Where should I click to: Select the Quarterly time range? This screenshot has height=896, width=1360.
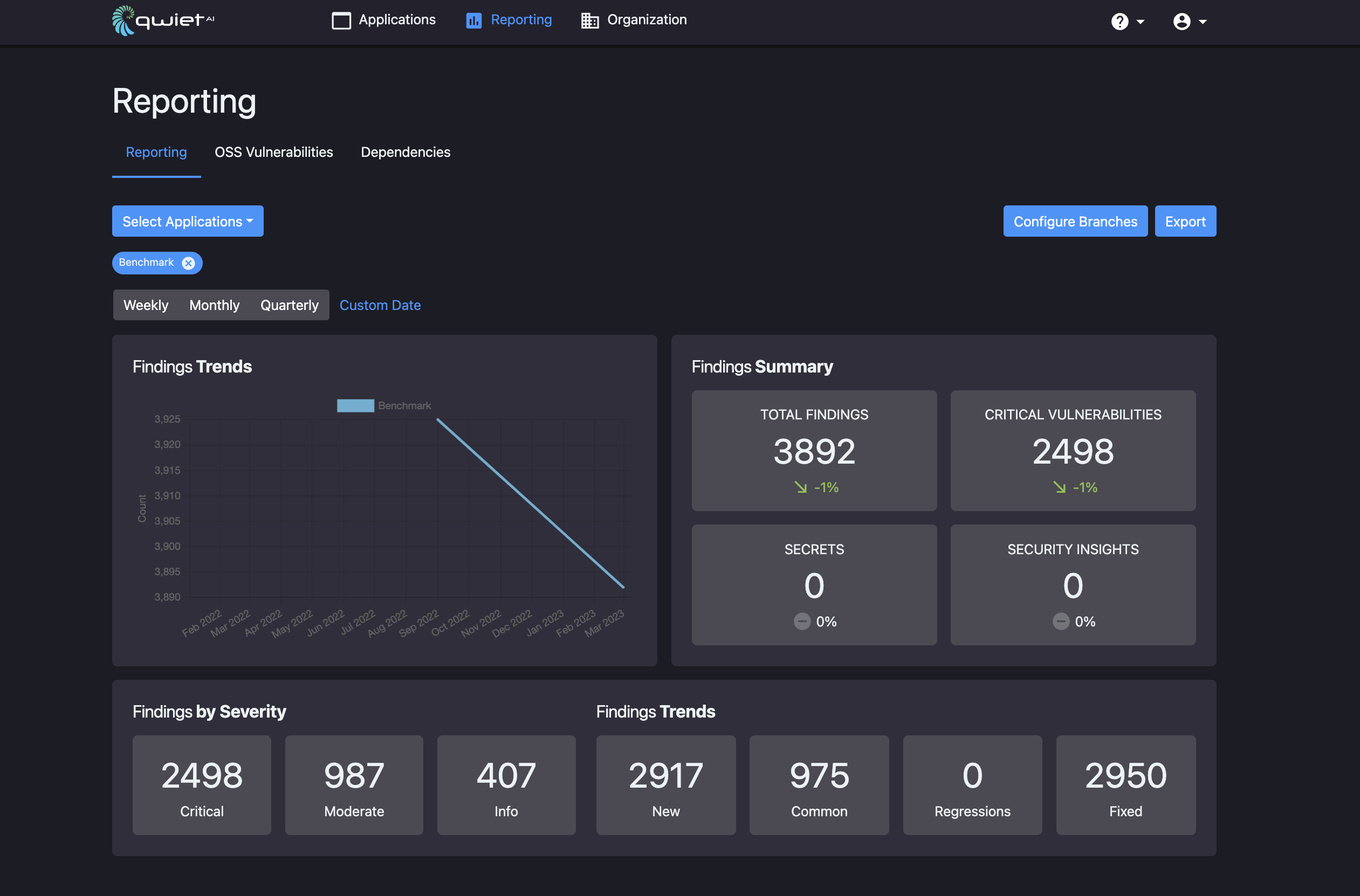click(289, 305)
